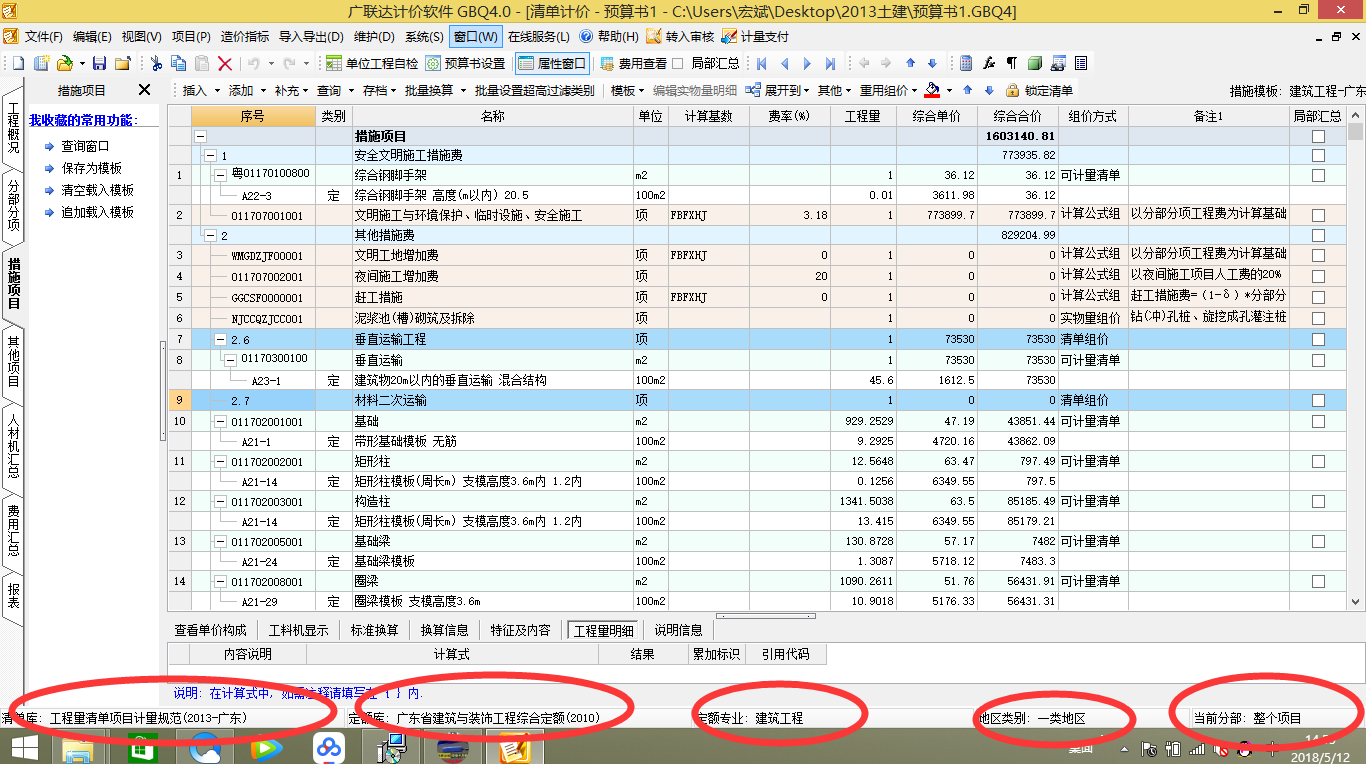
Task: Collapse the 2.6 垂直运输工程 tree node
Action: [220, 340]
